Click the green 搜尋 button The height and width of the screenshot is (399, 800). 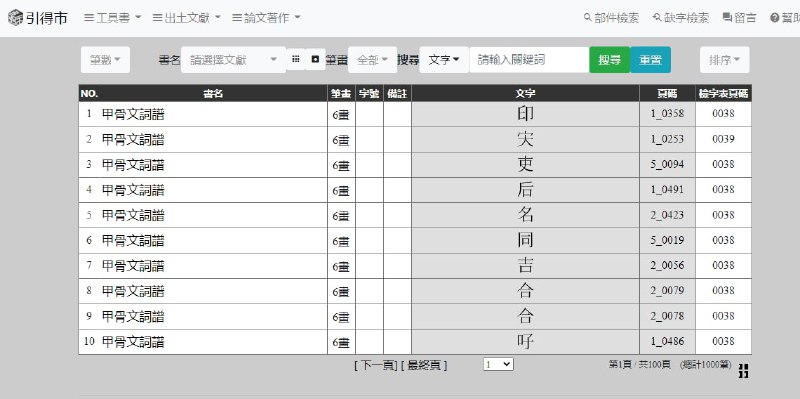click(x=610, y=60)
